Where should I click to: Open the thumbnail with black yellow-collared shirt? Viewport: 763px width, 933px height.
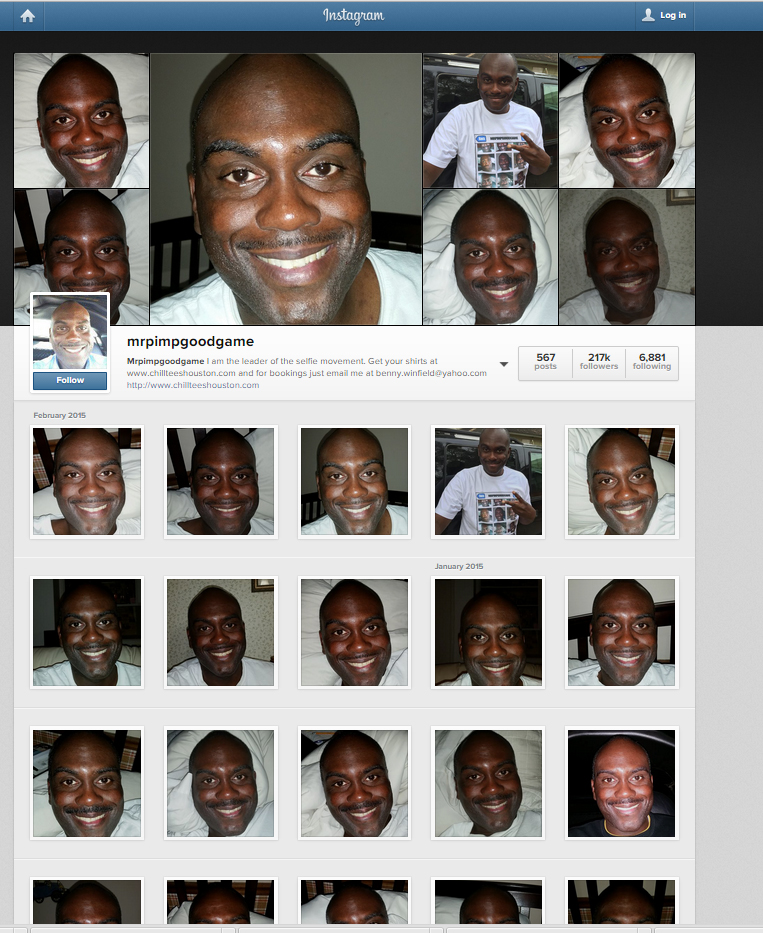coord(621,783)
